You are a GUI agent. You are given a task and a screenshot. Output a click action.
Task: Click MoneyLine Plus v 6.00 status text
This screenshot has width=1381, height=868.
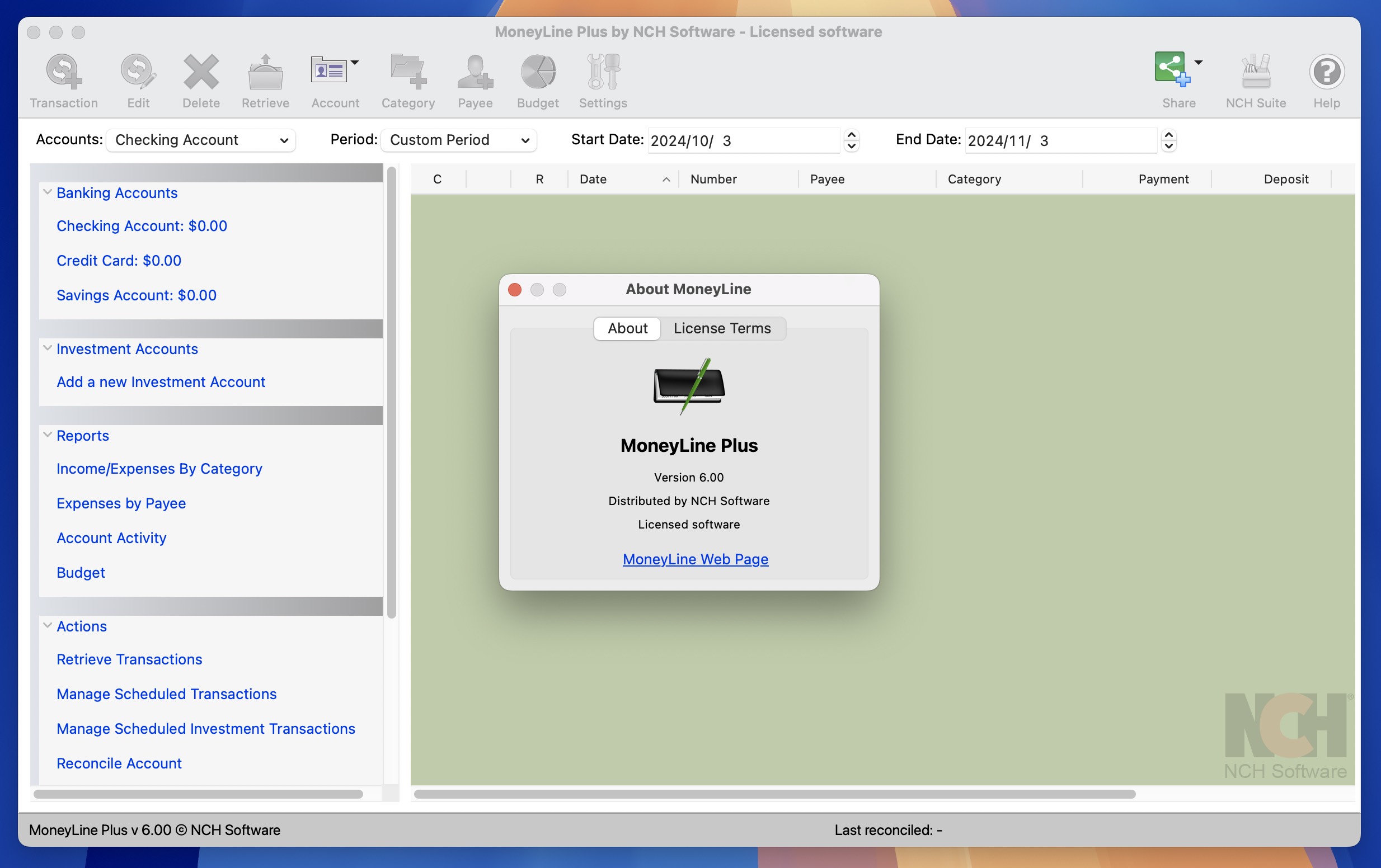(155, 830)
